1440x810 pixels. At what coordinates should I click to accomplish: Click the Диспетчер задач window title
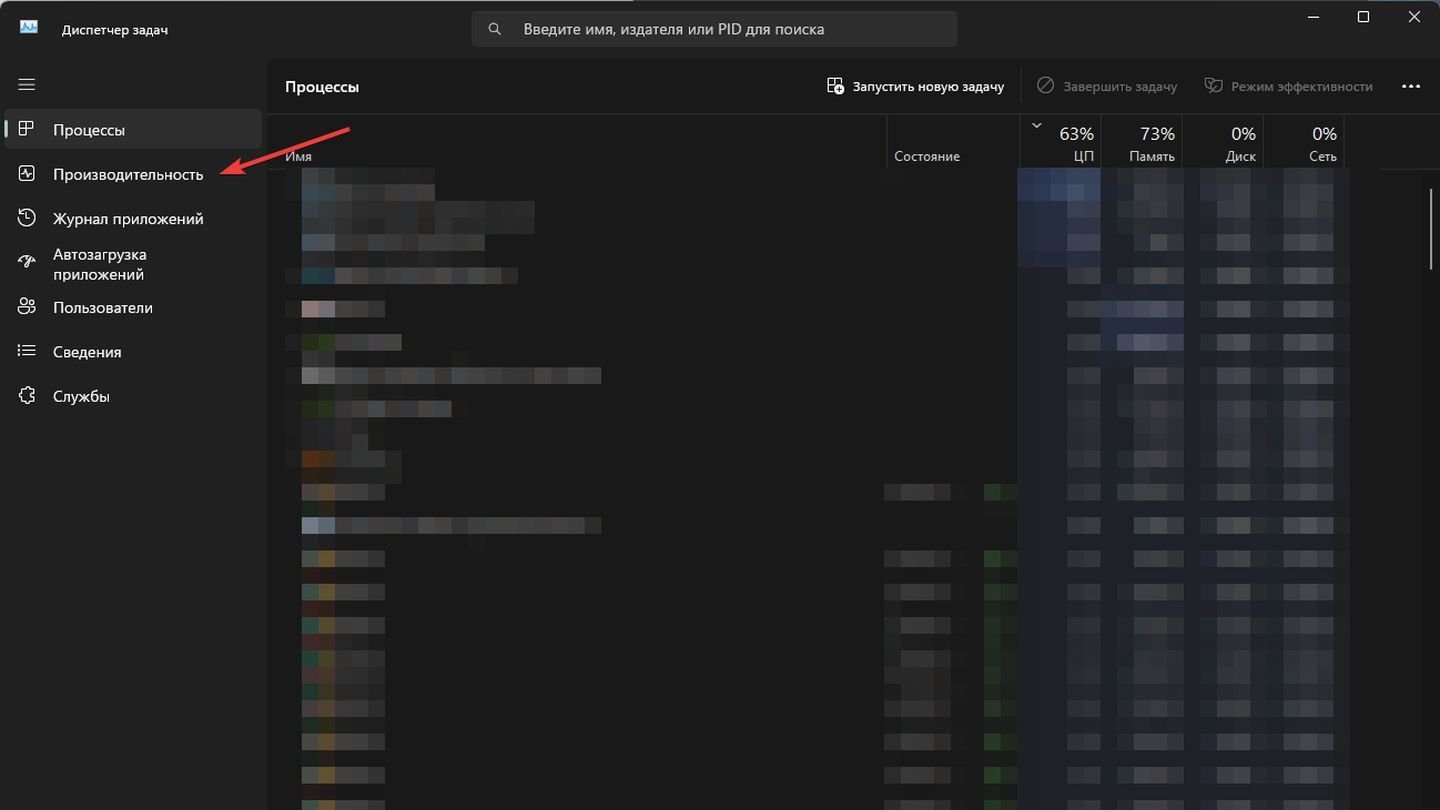tap(115, 30)
